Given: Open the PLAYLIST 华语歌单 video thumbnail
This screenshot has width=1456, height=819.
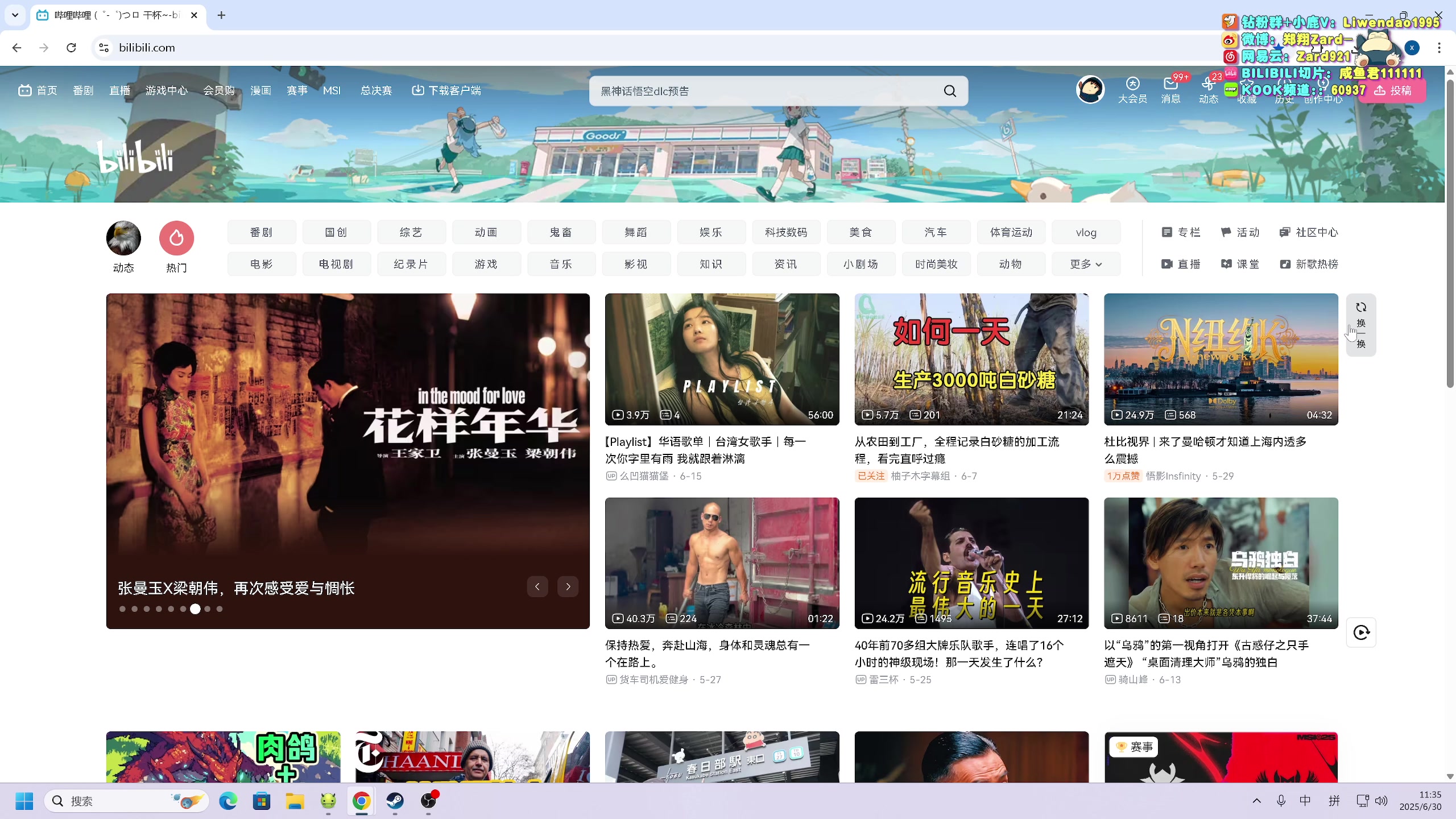Looking at the screenshot, I should pos(722,359).
